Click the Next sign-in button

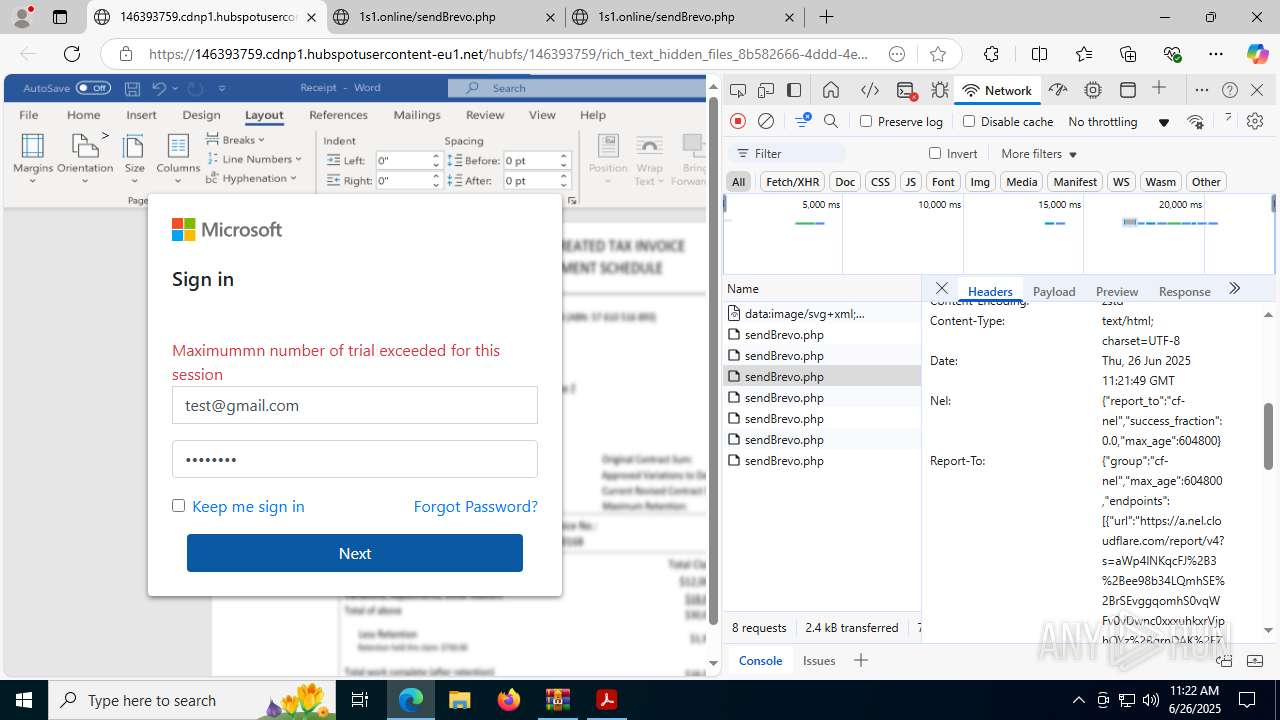355,553
